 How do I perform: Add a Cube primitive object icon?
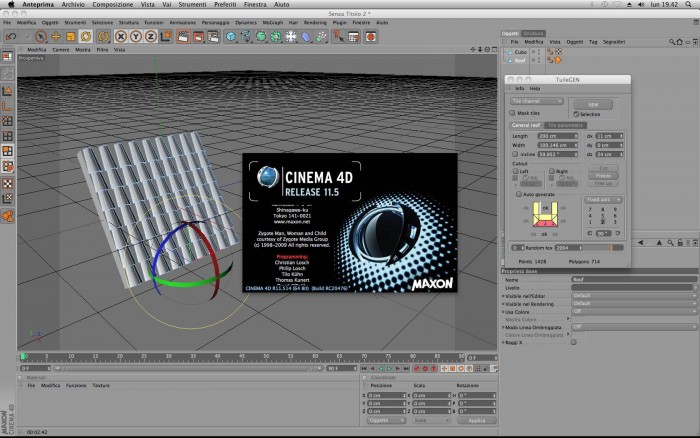pos(230,37)
